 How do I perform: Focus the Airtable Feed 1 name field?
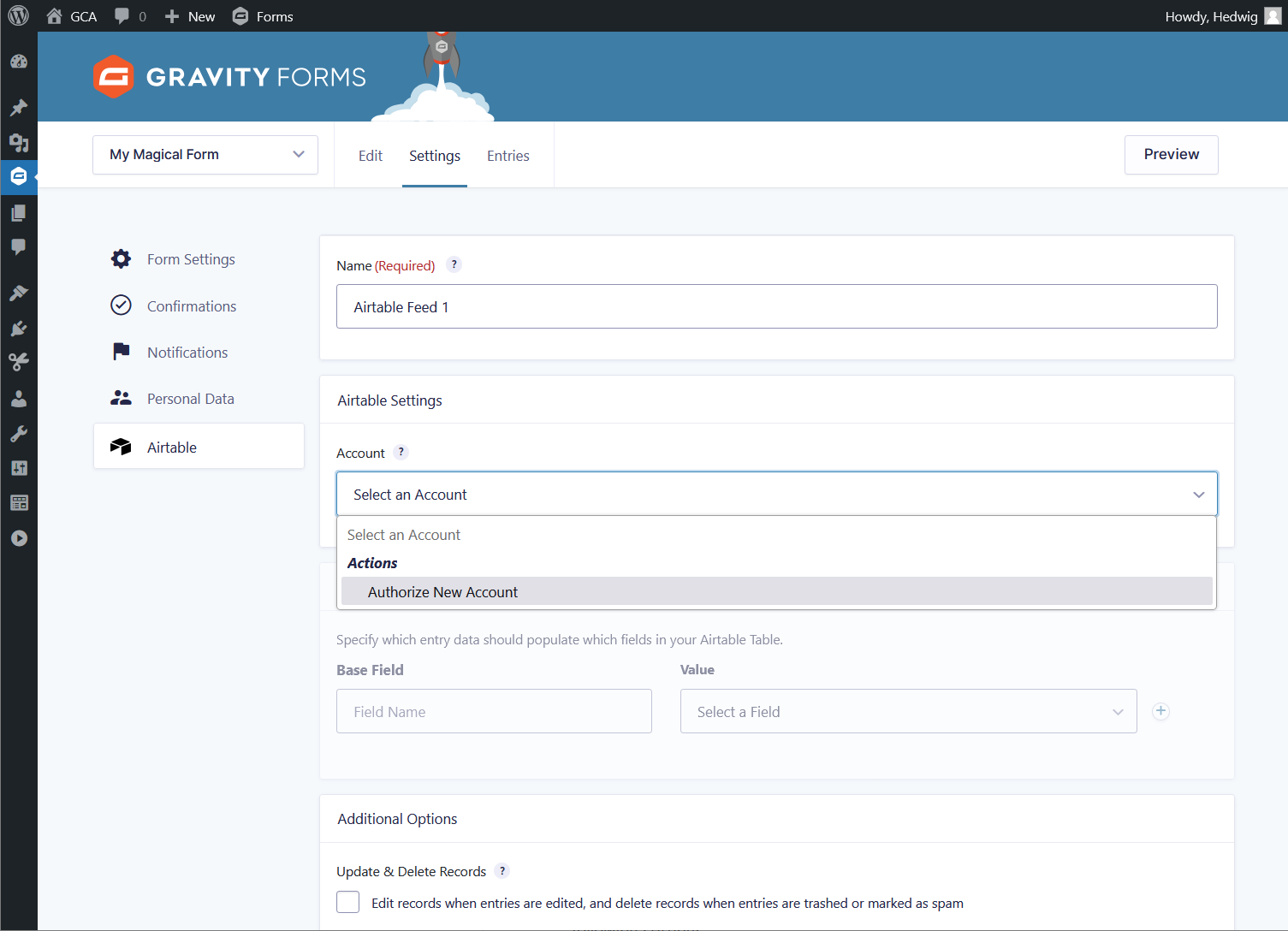(x=777, y=306)
